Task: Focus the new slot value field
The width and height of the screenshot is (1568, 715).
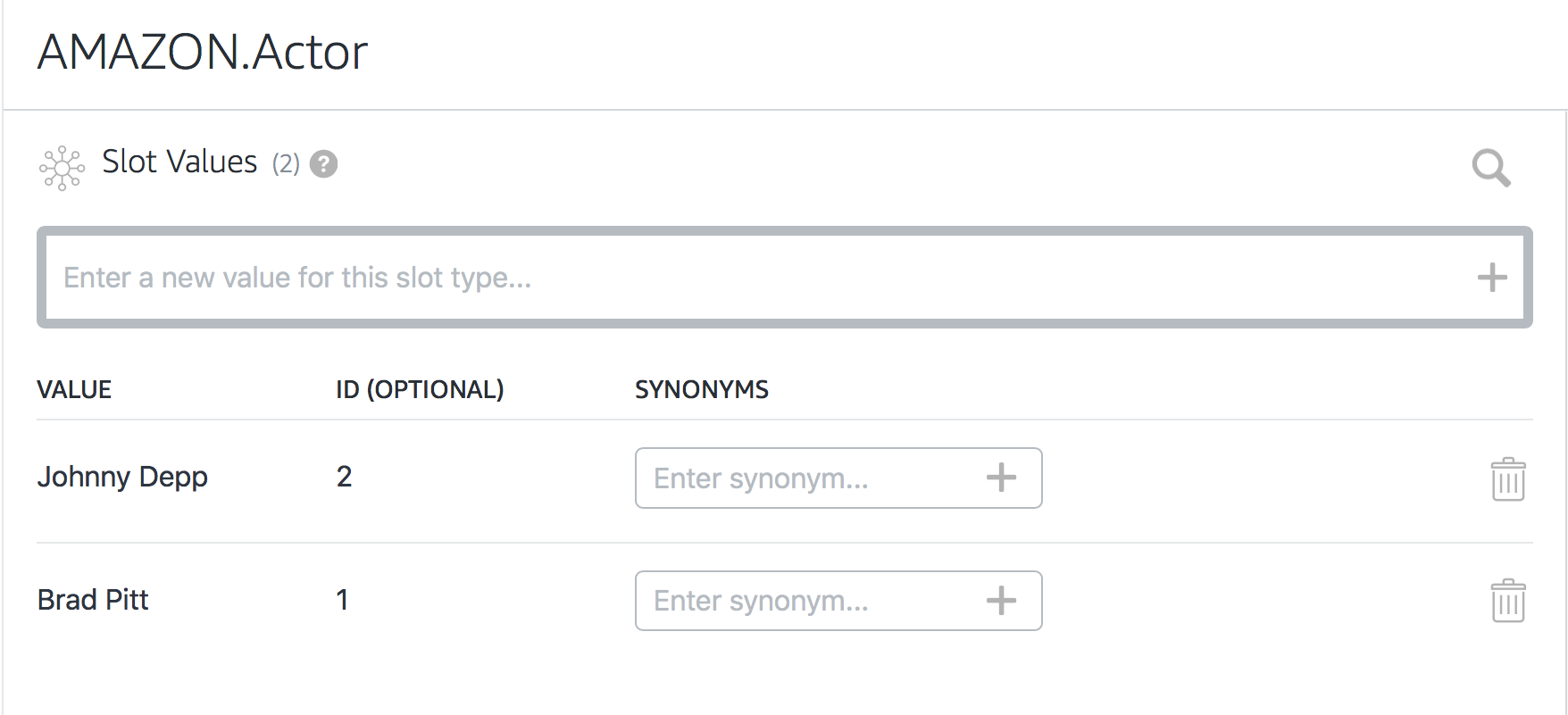Action: click(759, 278)
